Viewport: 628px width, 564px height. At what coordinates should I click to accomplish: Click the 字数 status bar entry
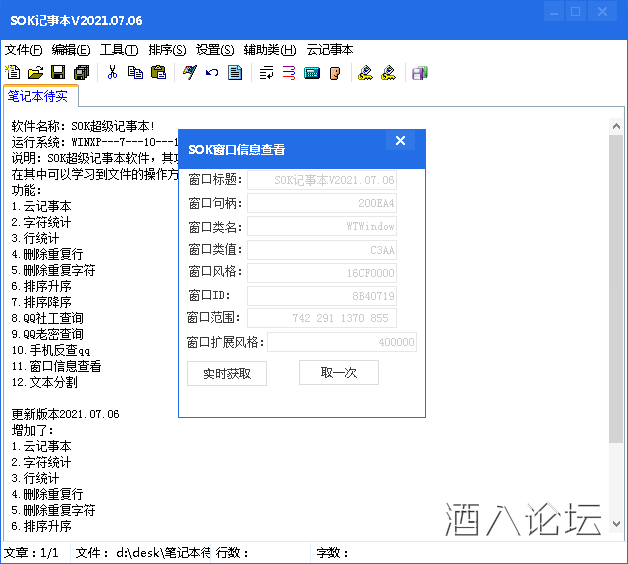(332, 553)
